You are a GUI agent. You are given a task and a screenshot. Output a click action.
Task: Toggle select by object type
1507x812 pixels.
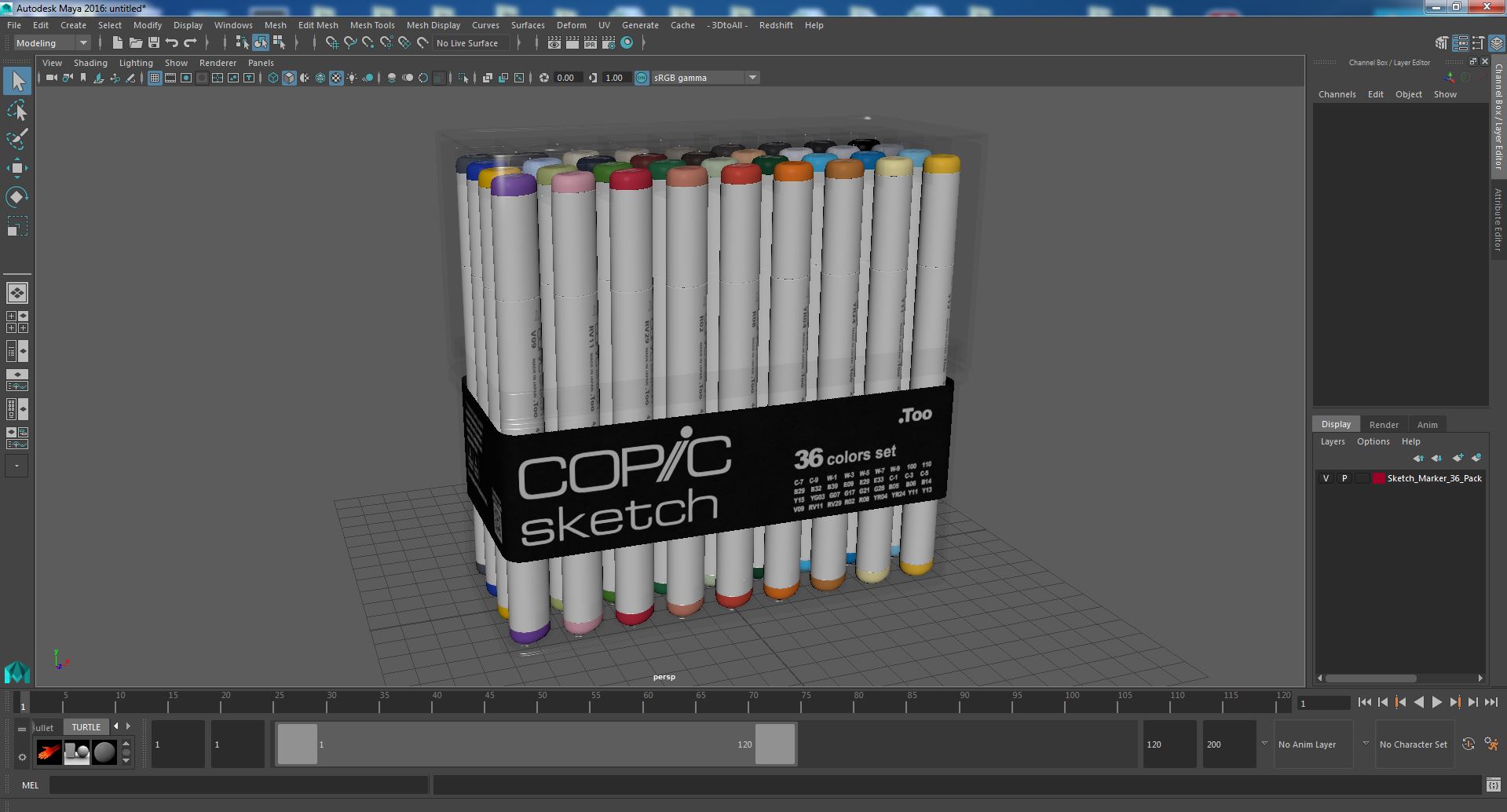(x=261, y=43)
